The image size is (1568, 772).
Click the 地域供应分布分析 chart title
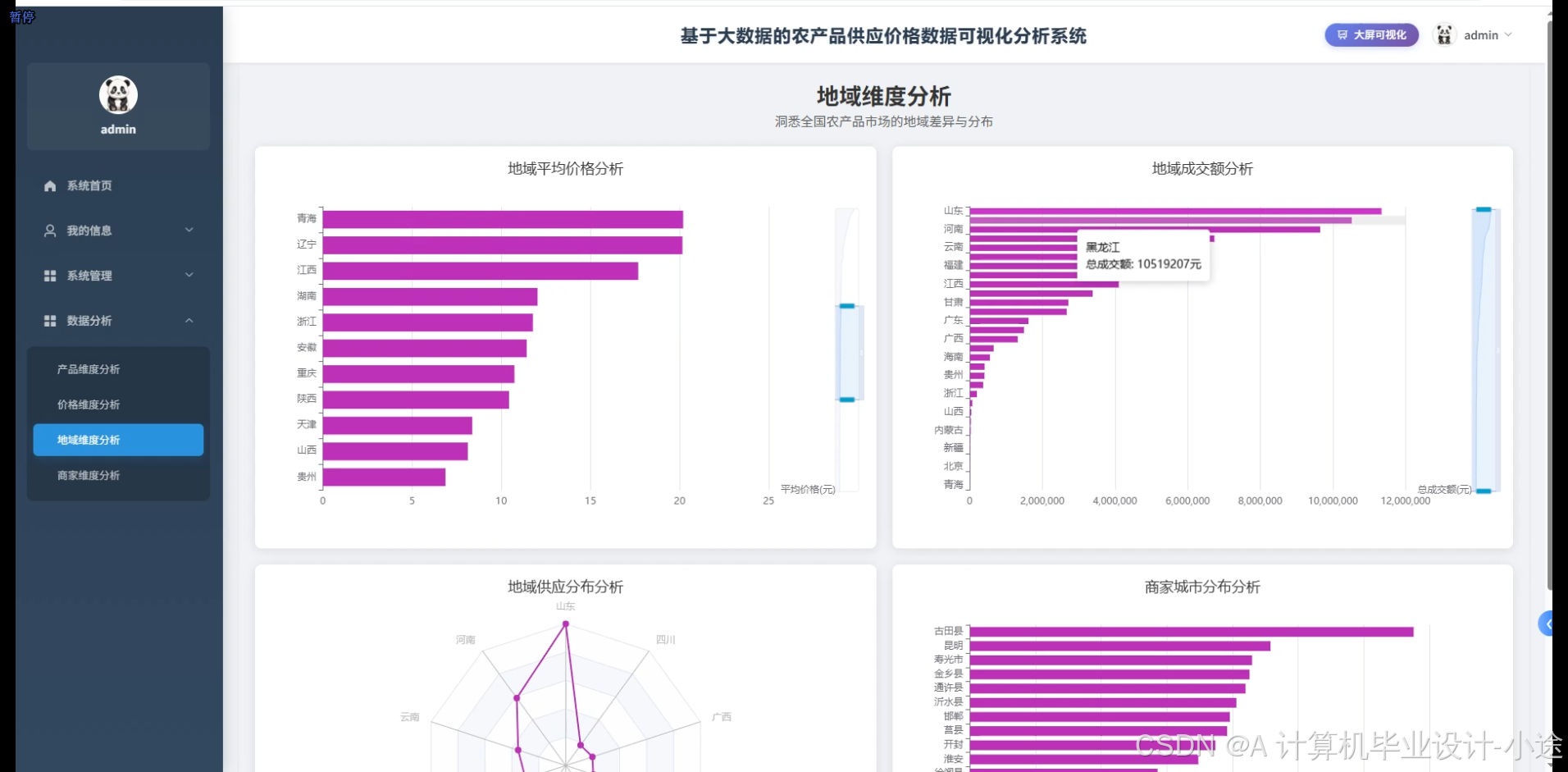(x=565, y=587)
